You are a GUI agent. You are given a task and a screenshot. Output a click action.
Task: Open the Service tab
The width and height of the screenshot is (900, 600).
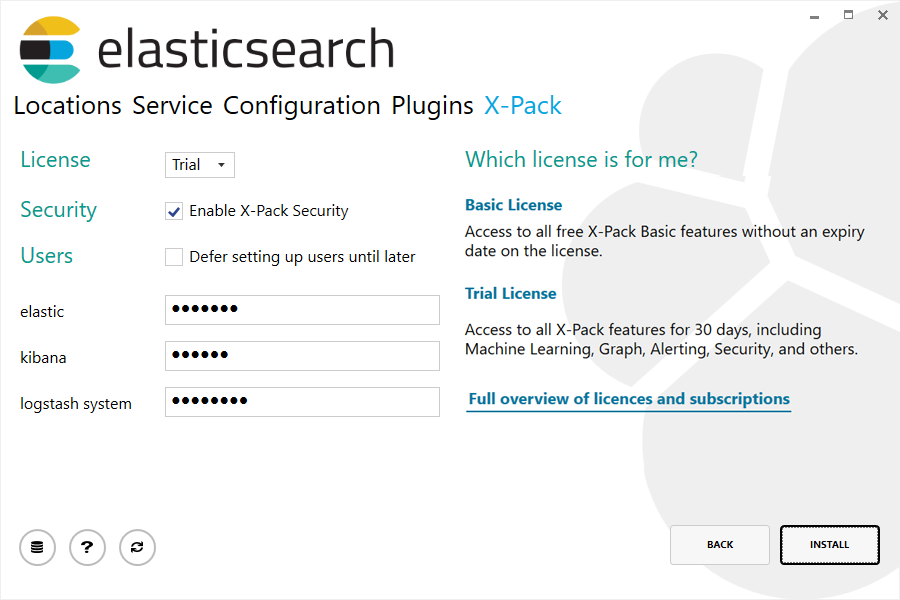[x=172, y=105]
